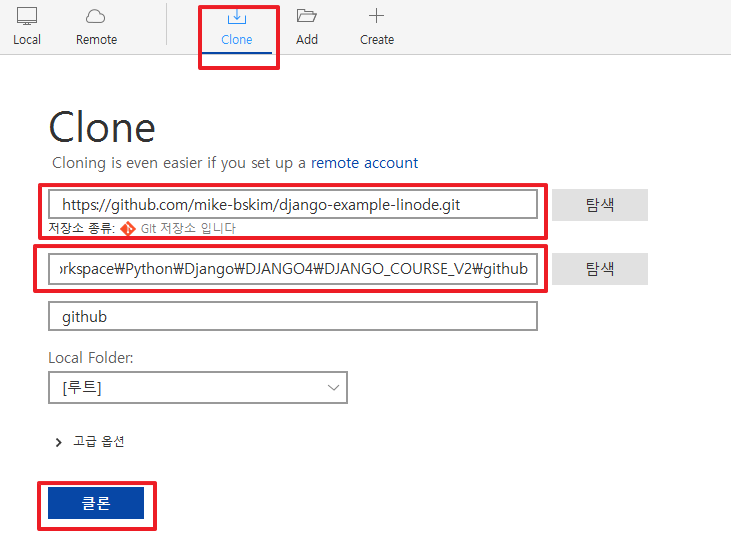
Task: Open the Local Folder dropdown showing [루트]
Action: (x=198, y=387)
